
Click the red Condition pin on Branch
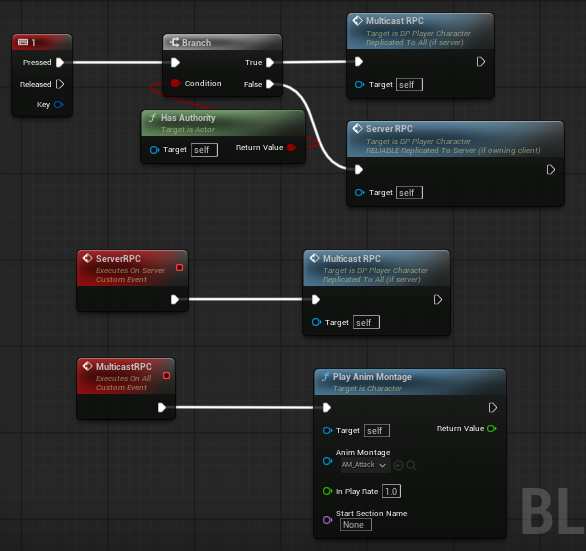pyautogui.click(x=175, y=83)
